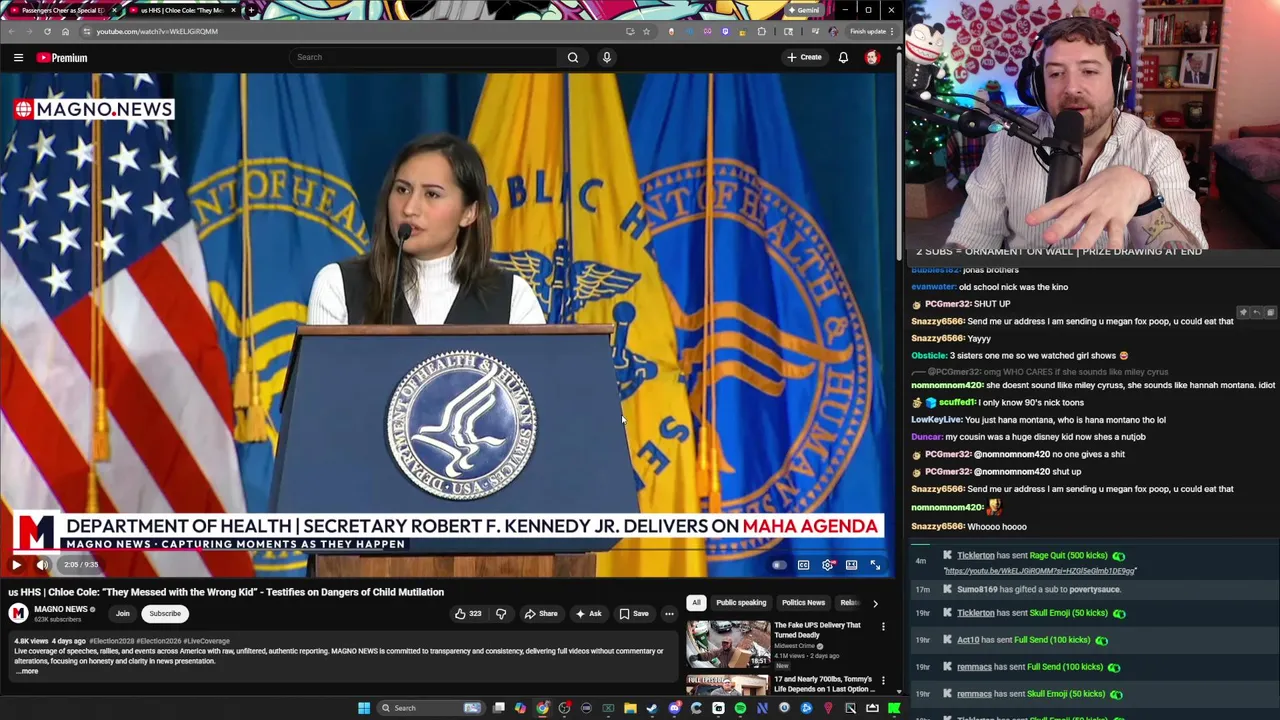Enter full screen video mode
Screen dimensions: 1280x720
pyautogui.click(x=875, y=565)
